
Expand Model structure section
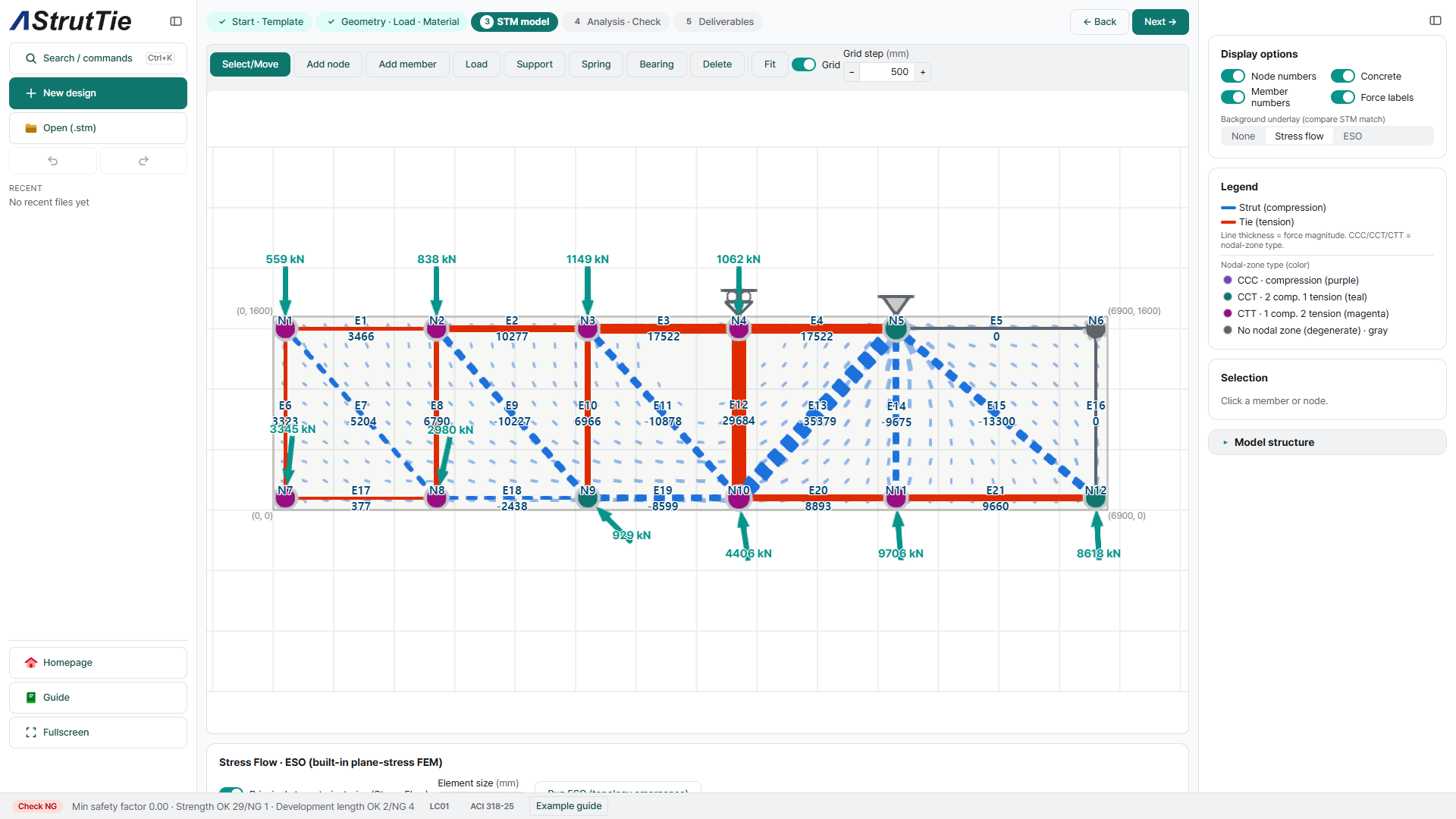[1327, 442]
